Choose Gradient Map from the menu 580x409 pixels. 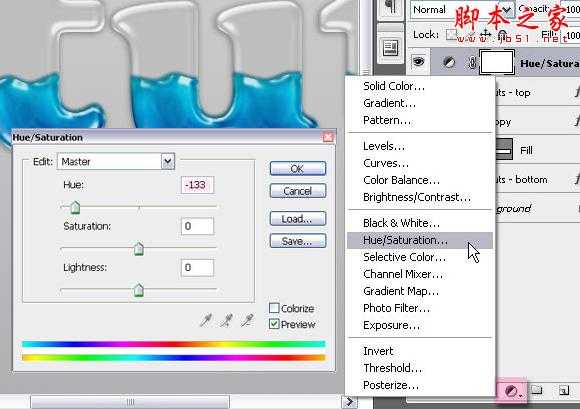pyautogui.click(x=401, y=291)
